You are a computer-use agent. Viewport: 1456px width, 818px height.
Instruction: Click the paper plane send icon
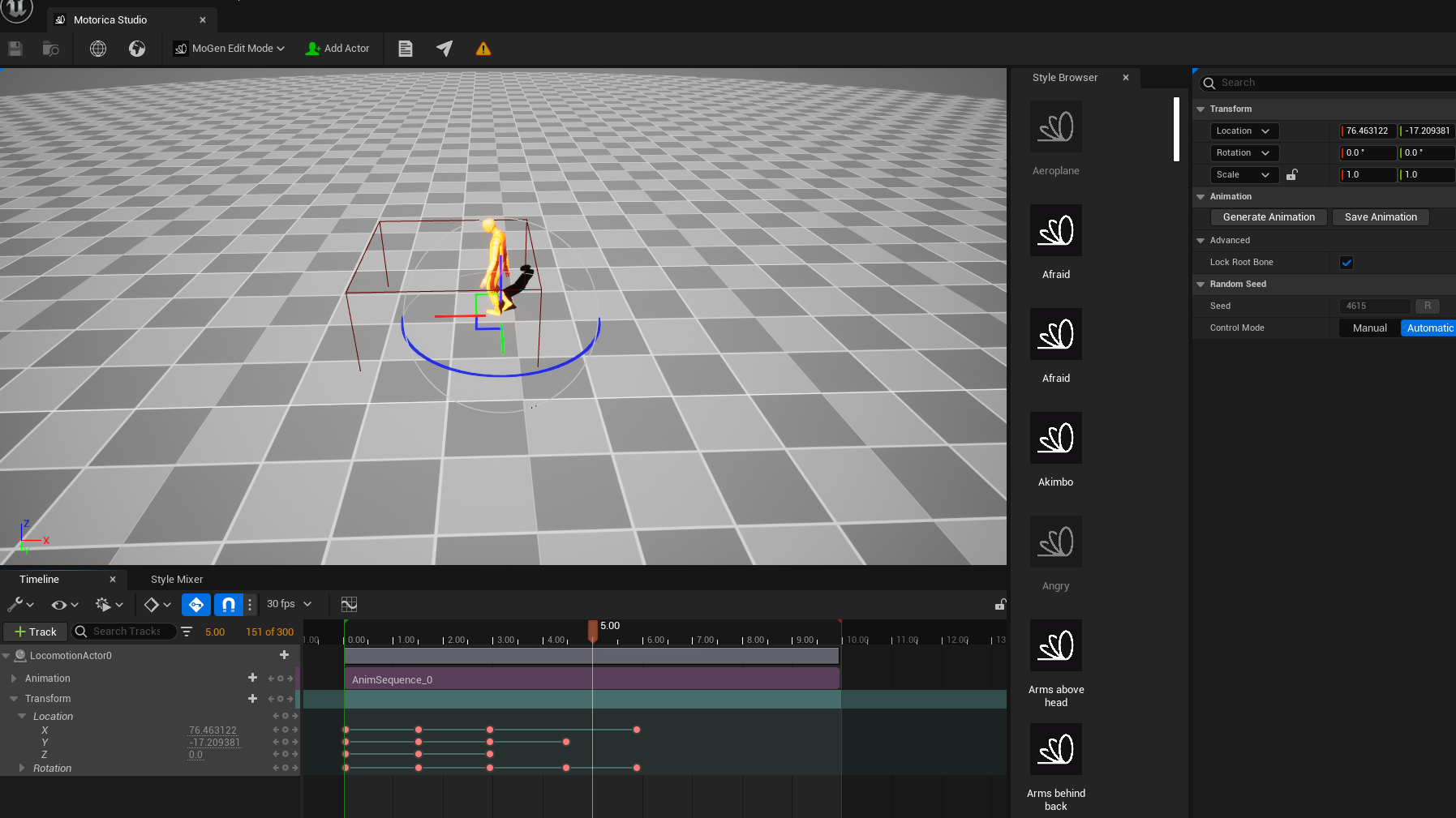(x=445, y=49)
